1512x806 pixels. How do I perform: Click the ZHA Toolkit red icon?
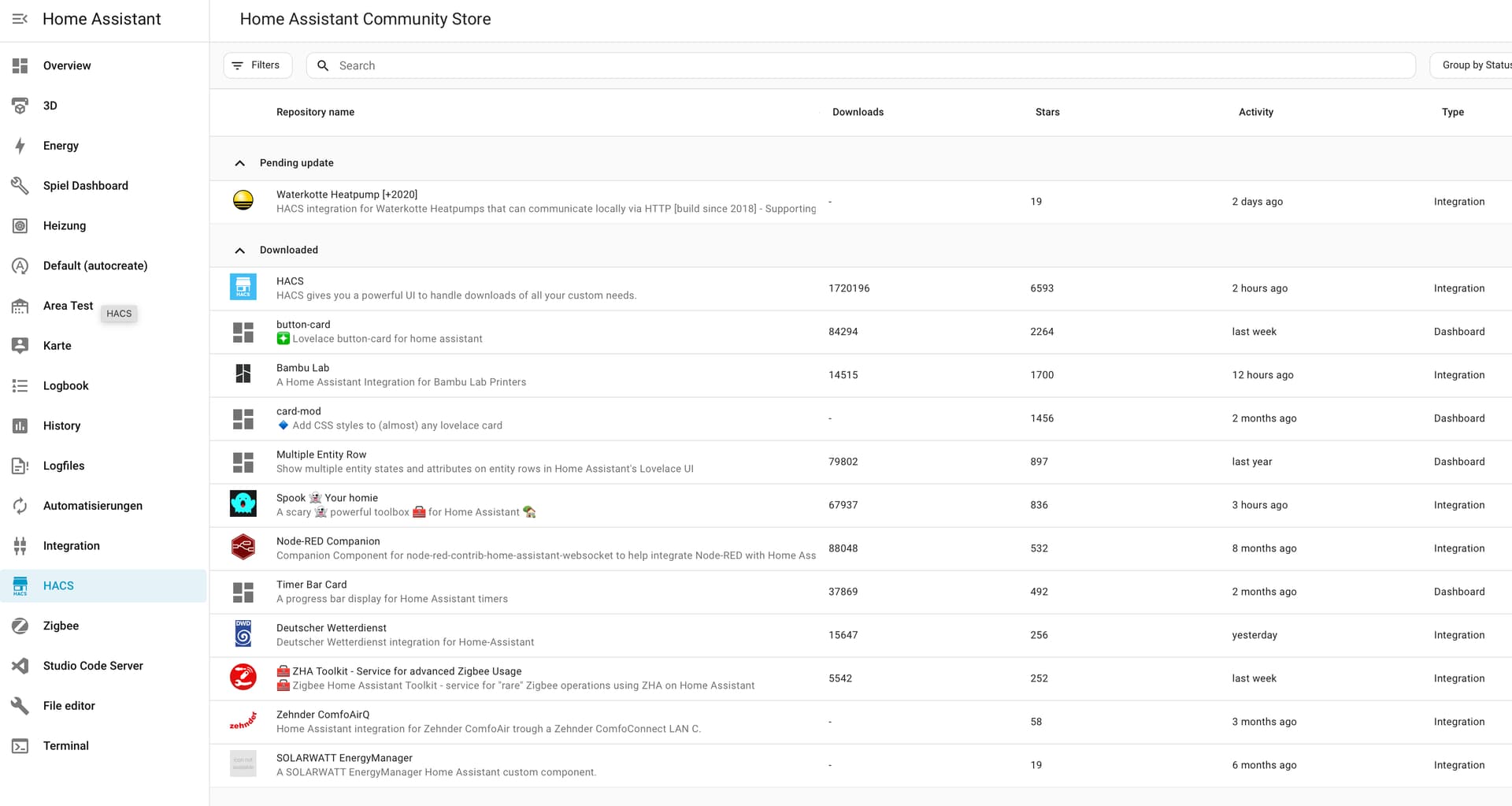[243, 678]
